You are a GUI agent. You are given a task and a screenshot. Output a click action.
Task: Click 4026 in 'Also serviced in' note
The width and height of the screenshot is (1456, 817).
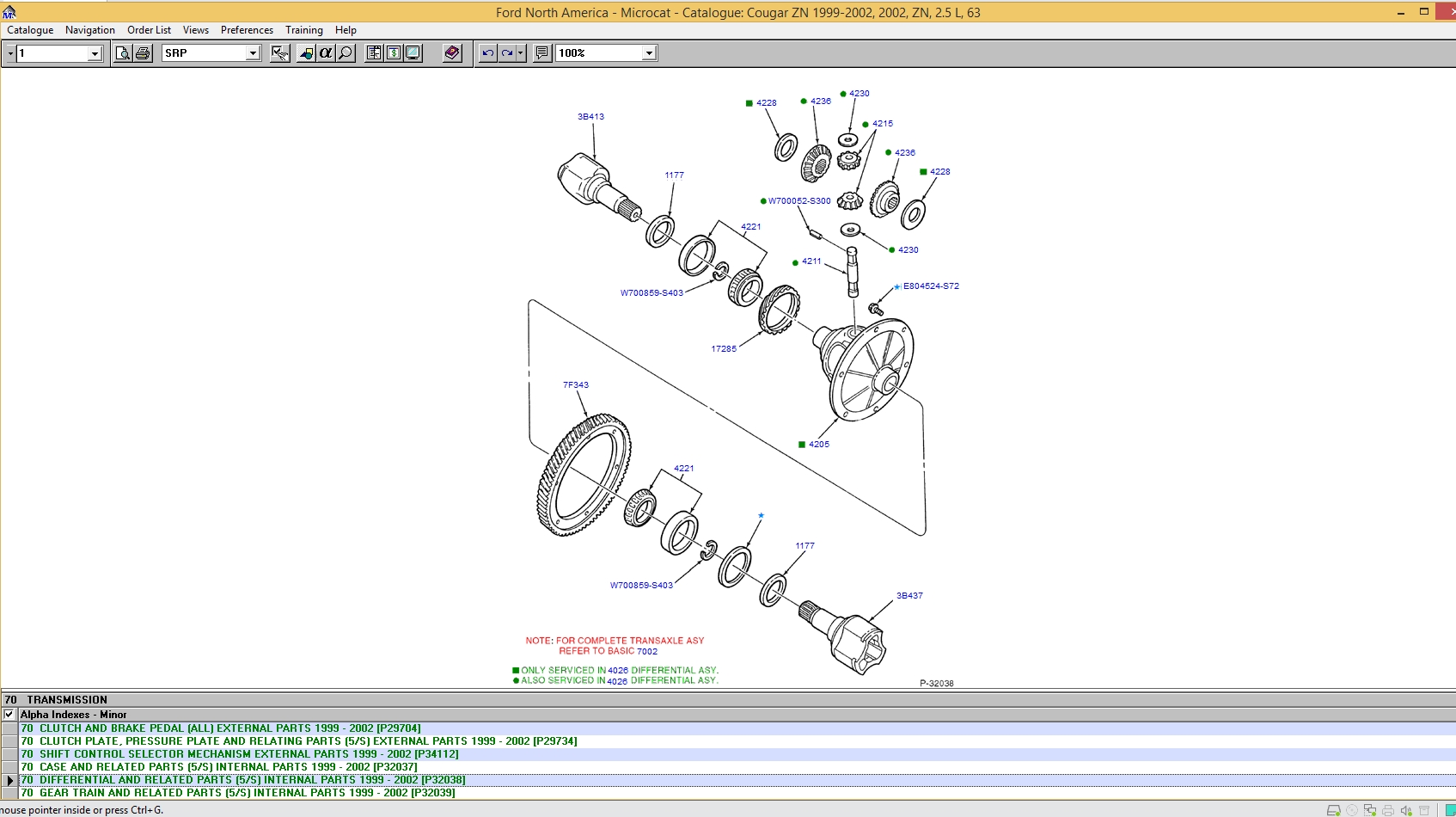tap(617, 681)
